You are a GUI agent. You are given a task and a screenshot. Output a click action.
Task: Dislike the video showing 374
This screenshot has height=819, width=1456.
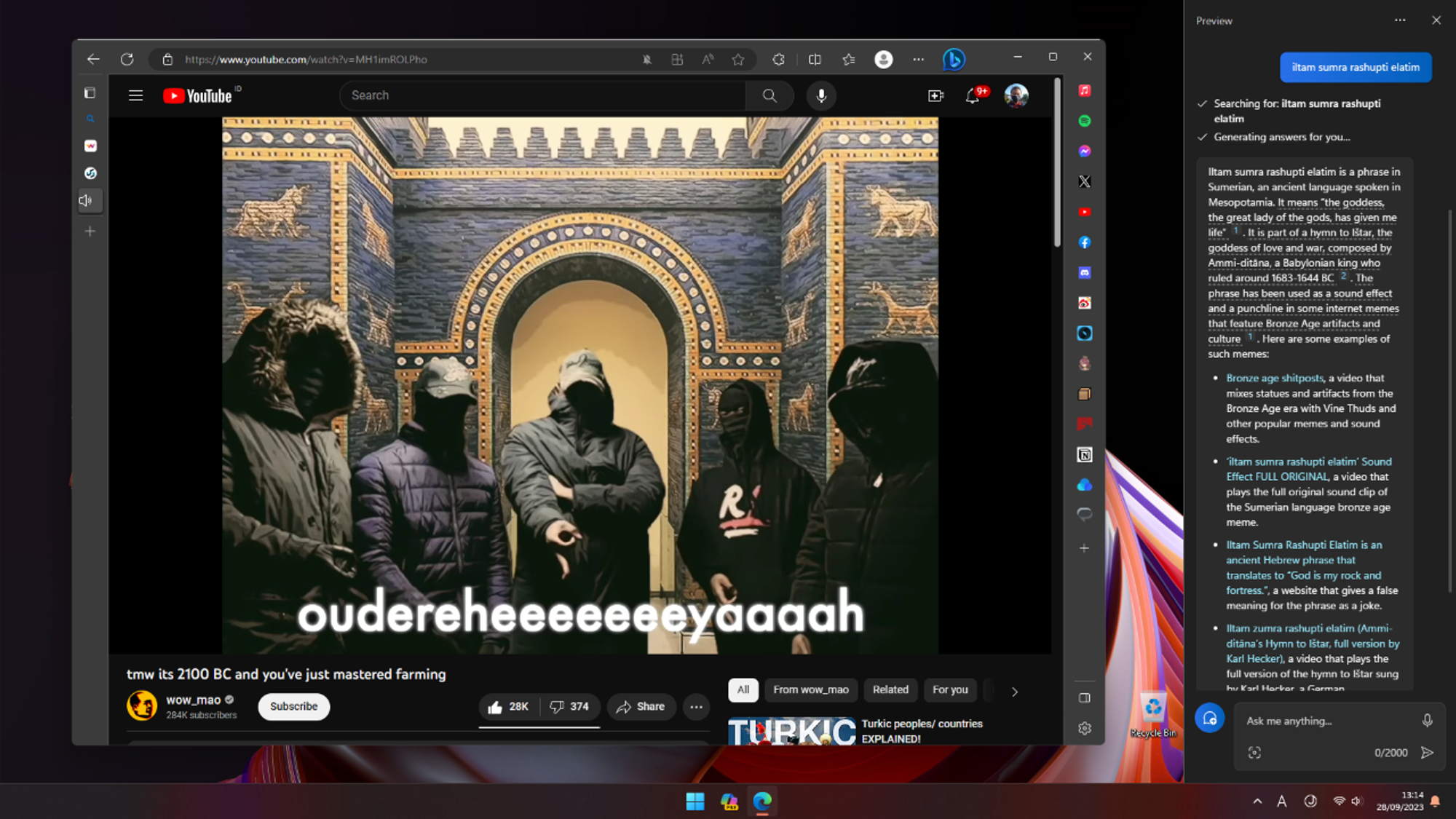(569, 707)
